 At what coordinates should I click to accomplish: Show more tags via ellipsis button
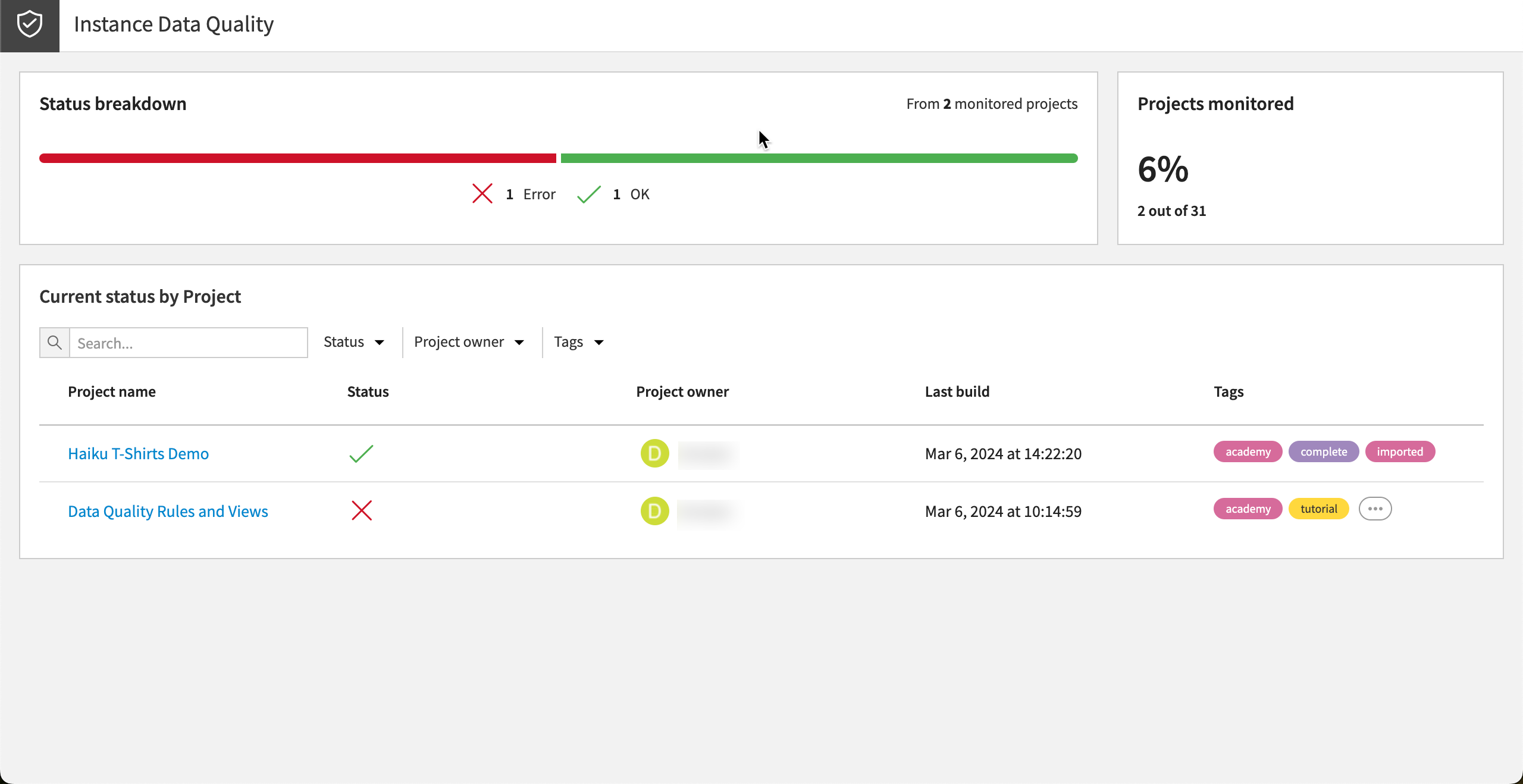pyautogui.click(x=1375, y=509)
